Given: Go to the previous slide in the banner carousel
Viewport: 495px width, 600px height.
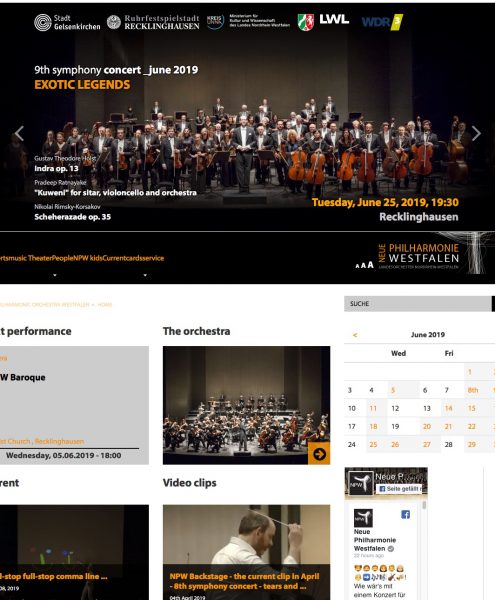Looking at the screenshot, I should click(19, 134).
